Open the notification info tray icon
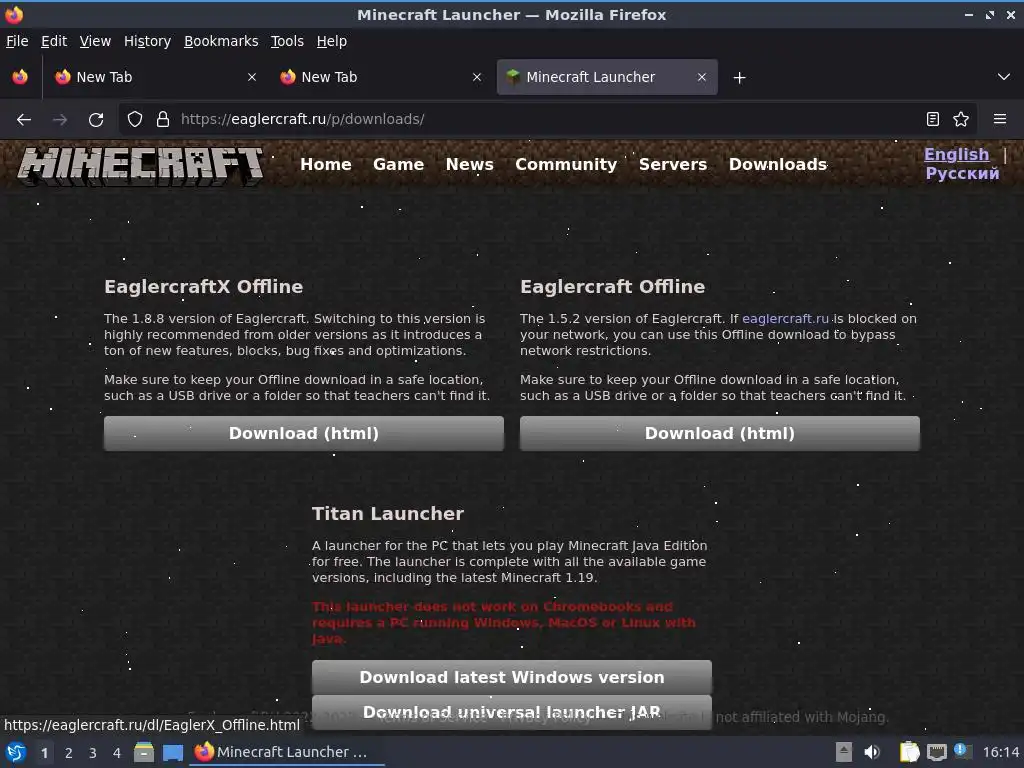This screenshot has width=1024, height=768. pyautogui.click(x=961, y=750)
